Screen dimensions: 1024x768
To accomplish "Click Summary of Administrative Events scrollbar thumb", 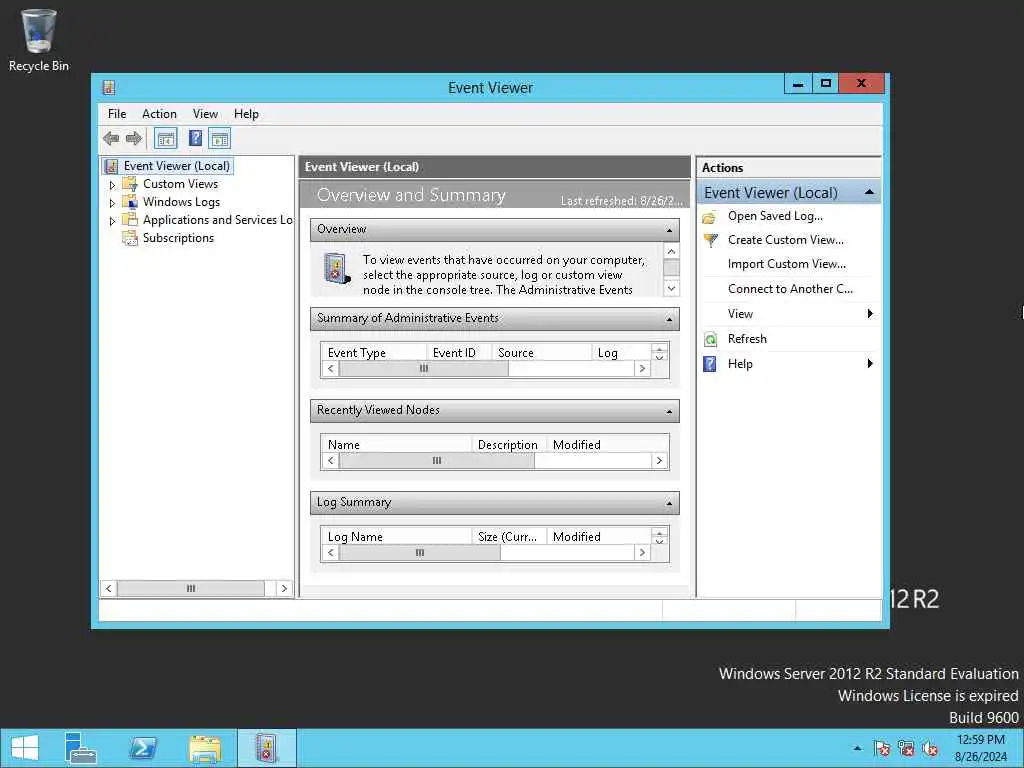I will 423,369.
